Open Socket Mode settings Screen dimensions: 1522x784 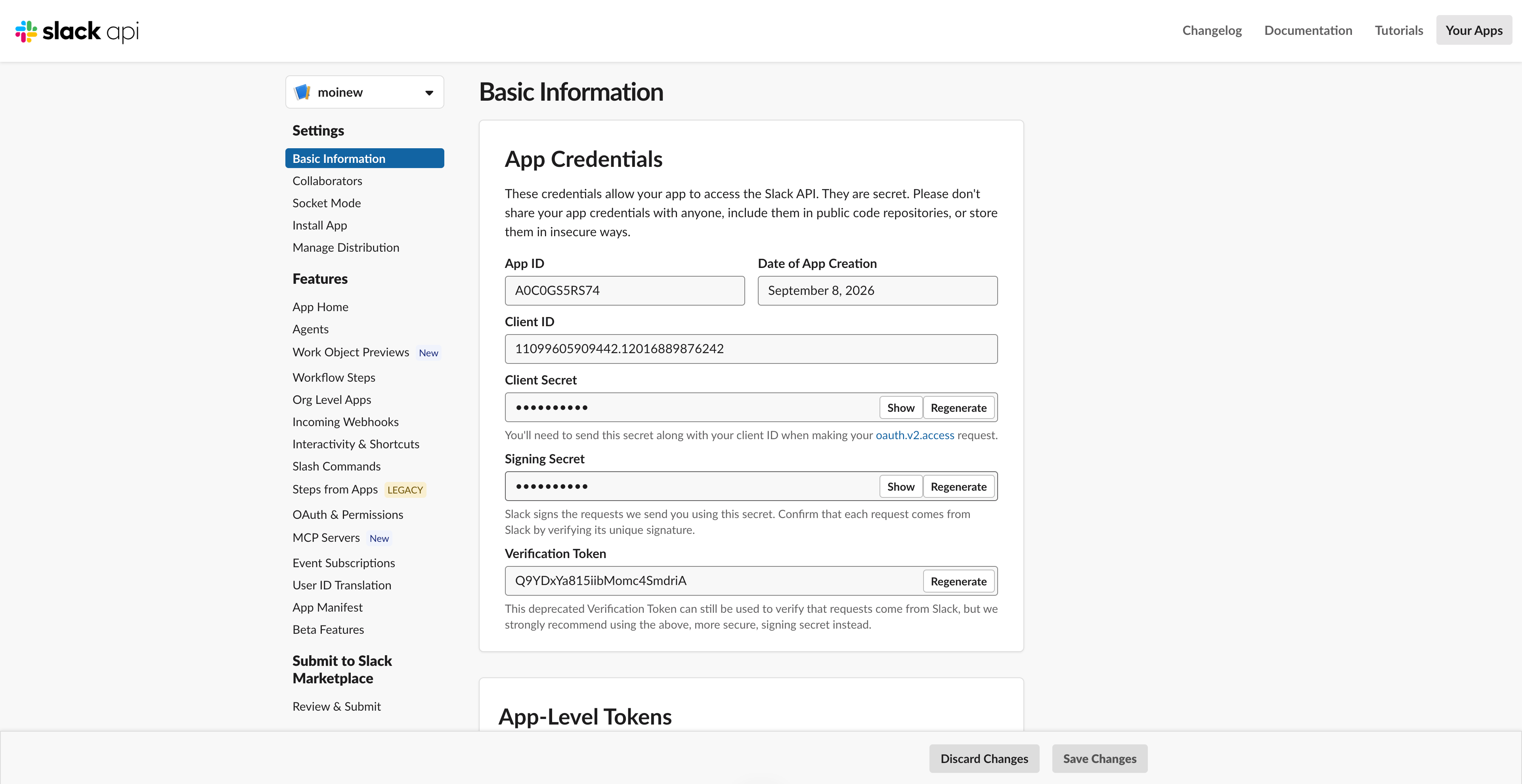tap(327, 203)
